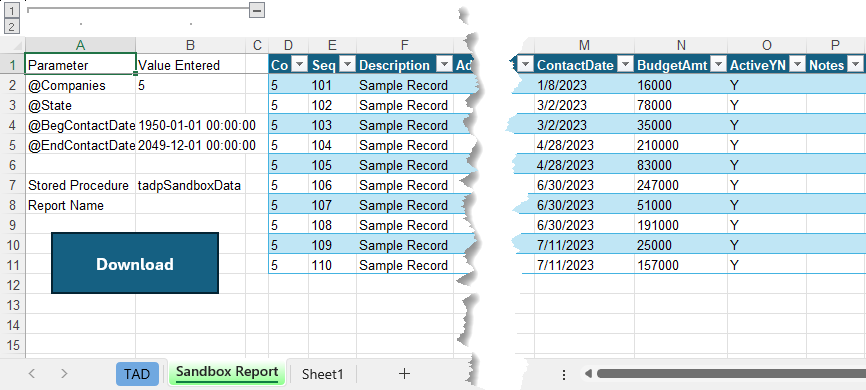Show next sheet tabs with right arrow
Screen dimensions: 866x390
[x=64, y=374]
